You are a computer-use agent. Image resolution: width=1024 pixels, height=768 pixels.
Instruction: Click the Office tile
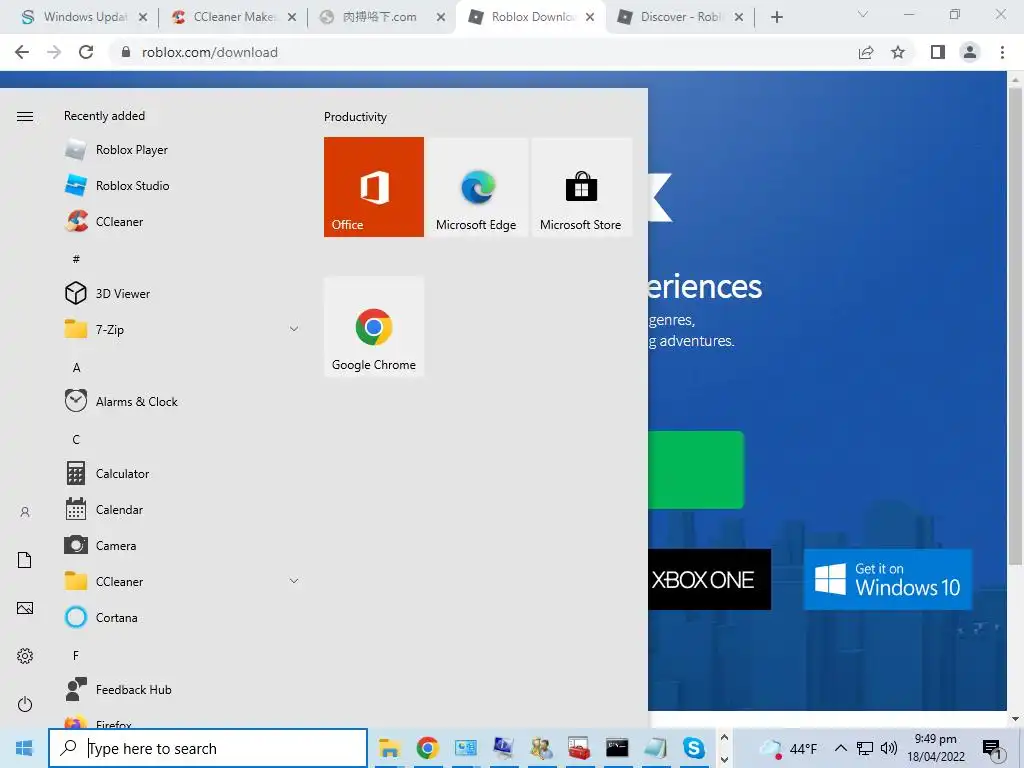coord(374,187)
